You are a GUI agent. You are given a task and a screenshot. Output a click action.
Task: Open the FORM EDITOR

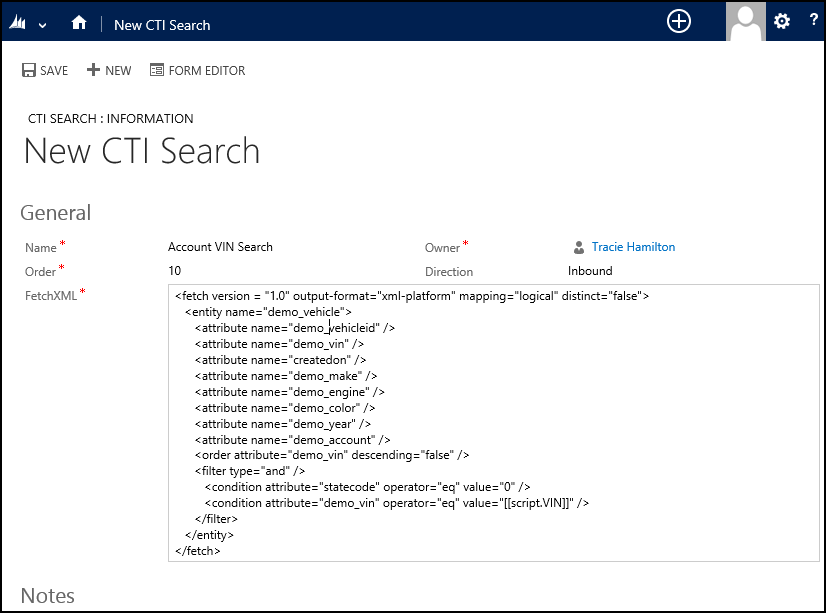click(x=198, y=70)
